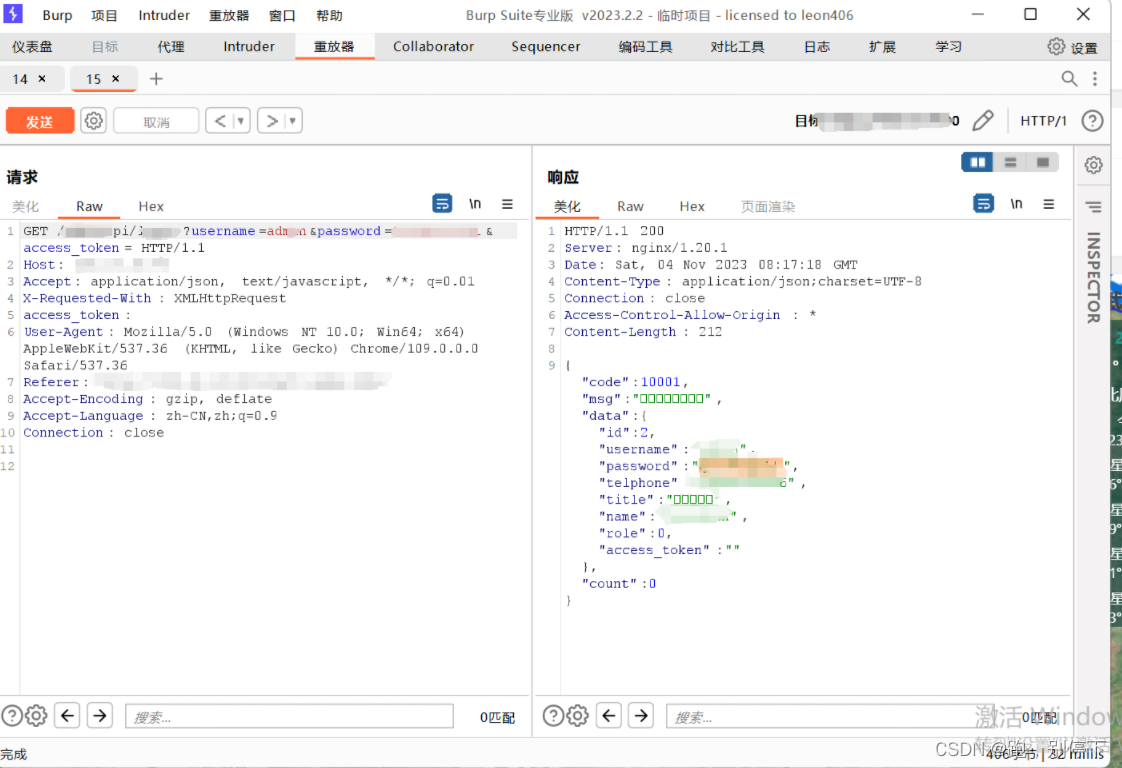This screenshot has height=768, width=1122.
Task: Add a new Repeater tab with plus
Action: [156, 79]
